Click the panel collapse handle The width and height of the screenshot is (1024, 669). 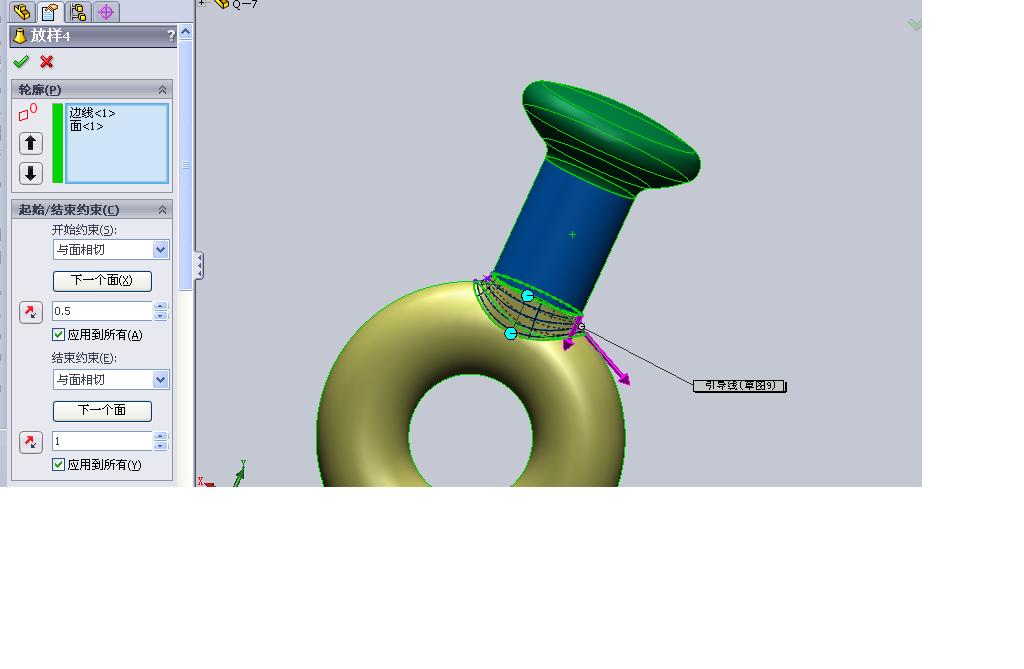coord(199,266)
